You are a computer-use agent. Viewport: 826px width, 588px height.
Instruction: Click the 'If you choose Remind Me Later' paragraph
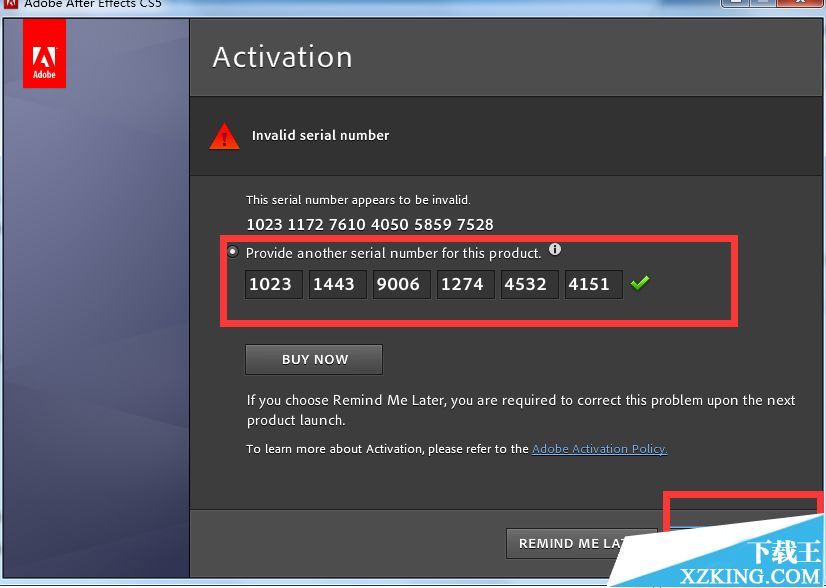click(x=521, y=410)
